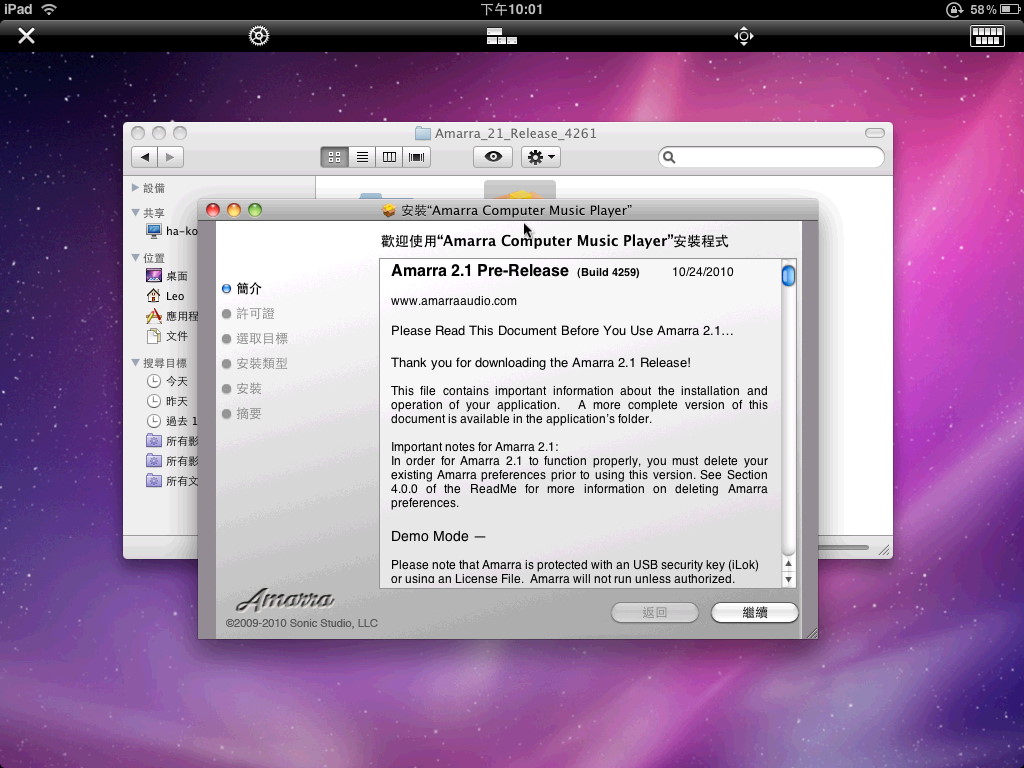
Task: Switch Finder to icon view
Action: 334,157
